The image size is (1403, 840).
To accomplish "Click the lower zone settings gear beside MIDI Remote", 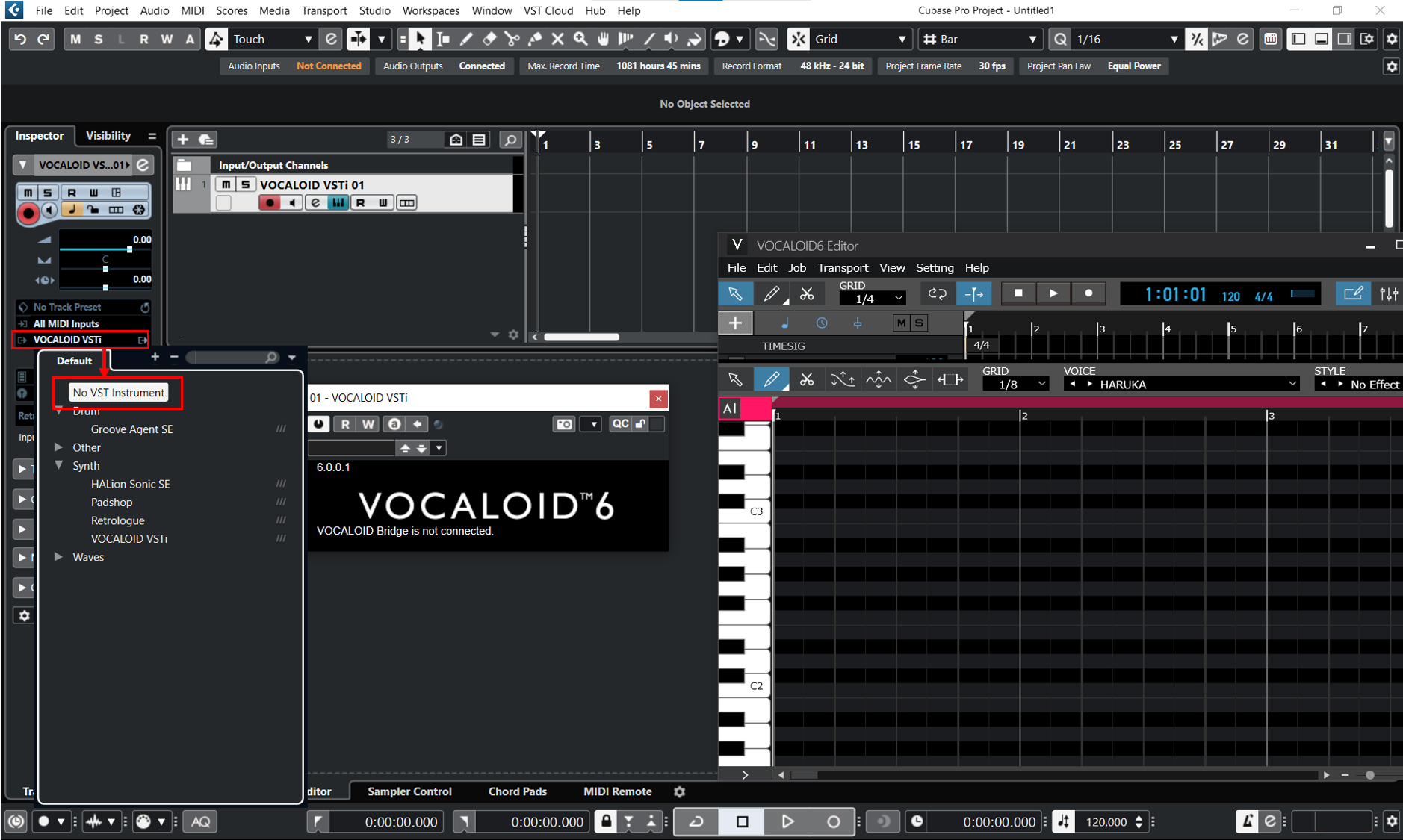I will pyautogui.click(x=679, y=791).
